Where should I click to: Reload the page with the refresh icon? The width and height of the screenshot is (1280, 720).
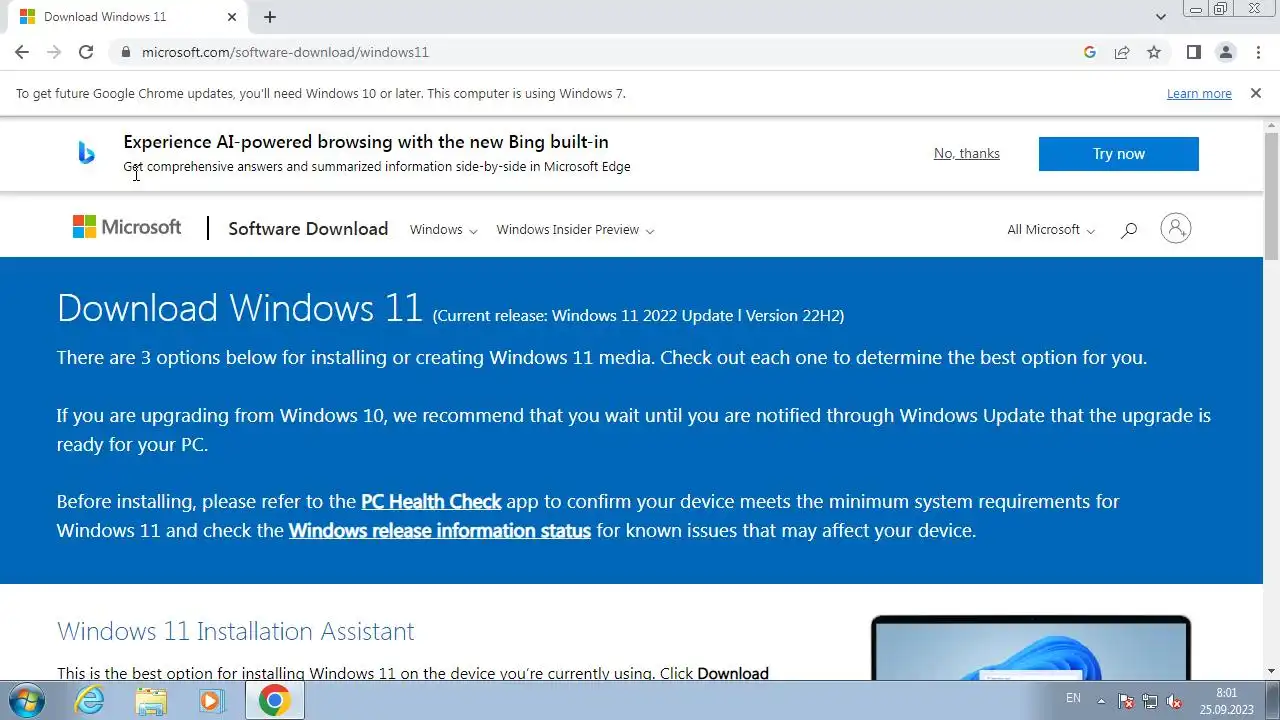coord(86,52)
